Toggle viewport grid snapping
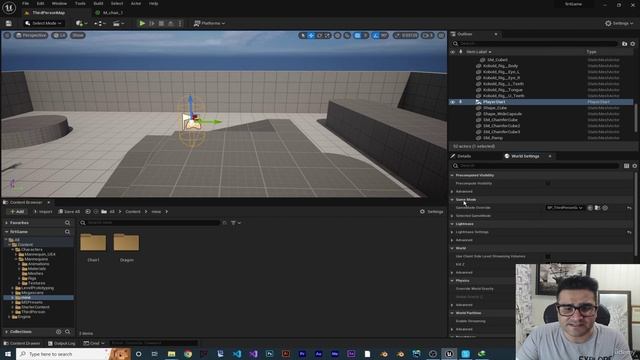Image resolution: width=640 pixels, height=360 pixels. [x=358, y=36]
